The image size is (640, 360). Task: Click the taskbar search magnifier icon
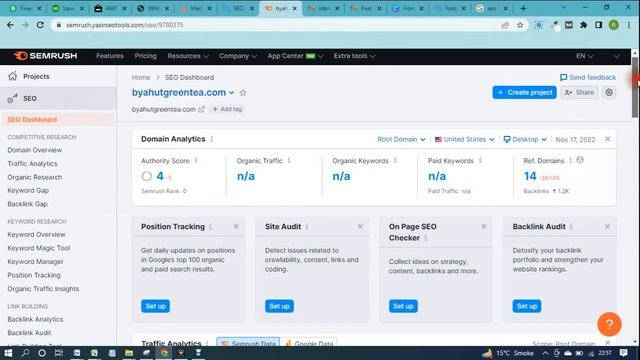coord(25,353)
